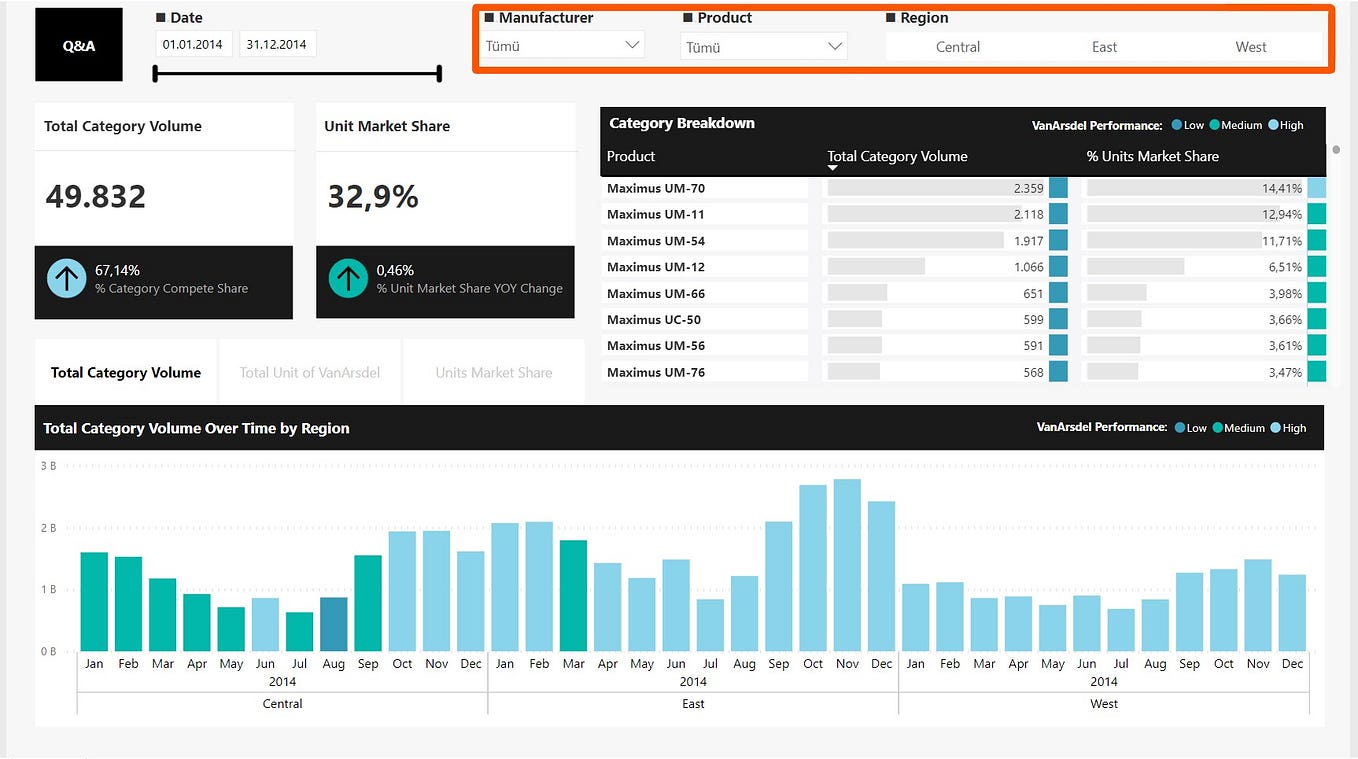The image size is (1358, 759).
Task: Select East in the Region slicer
Action: (1104, 46)
